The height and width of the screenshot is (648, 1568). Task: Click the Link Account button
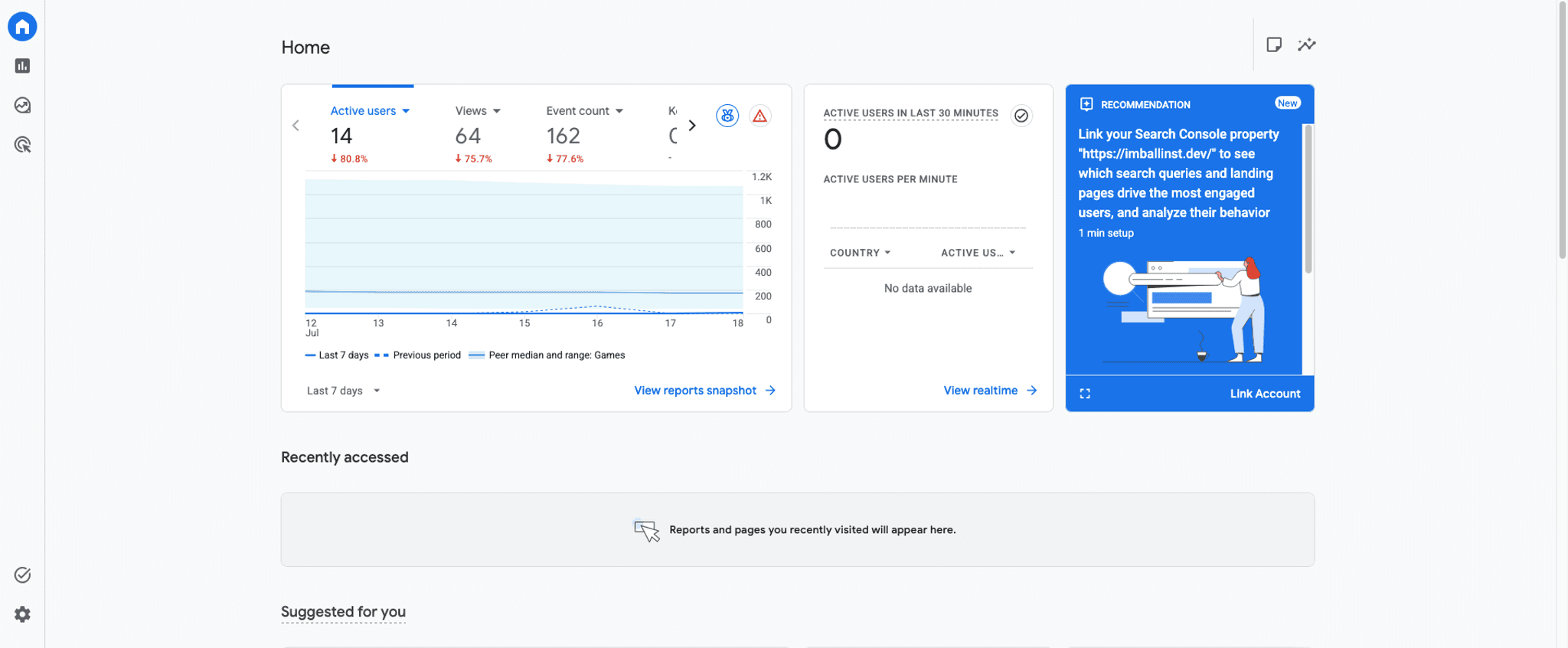1265,394
